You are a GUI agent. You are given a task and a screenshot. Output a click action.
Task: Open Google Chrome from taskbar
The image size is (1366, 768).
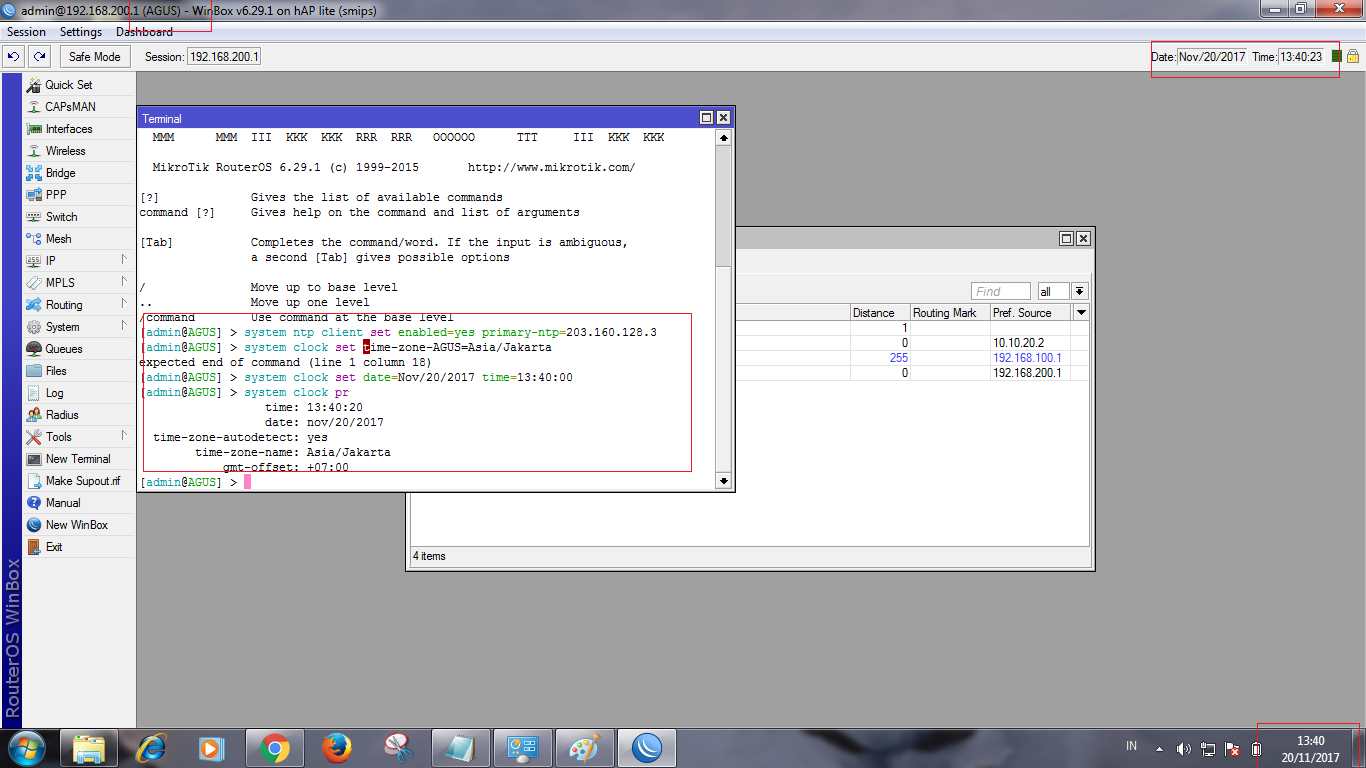pyautogui.click(x=274, y=748)
